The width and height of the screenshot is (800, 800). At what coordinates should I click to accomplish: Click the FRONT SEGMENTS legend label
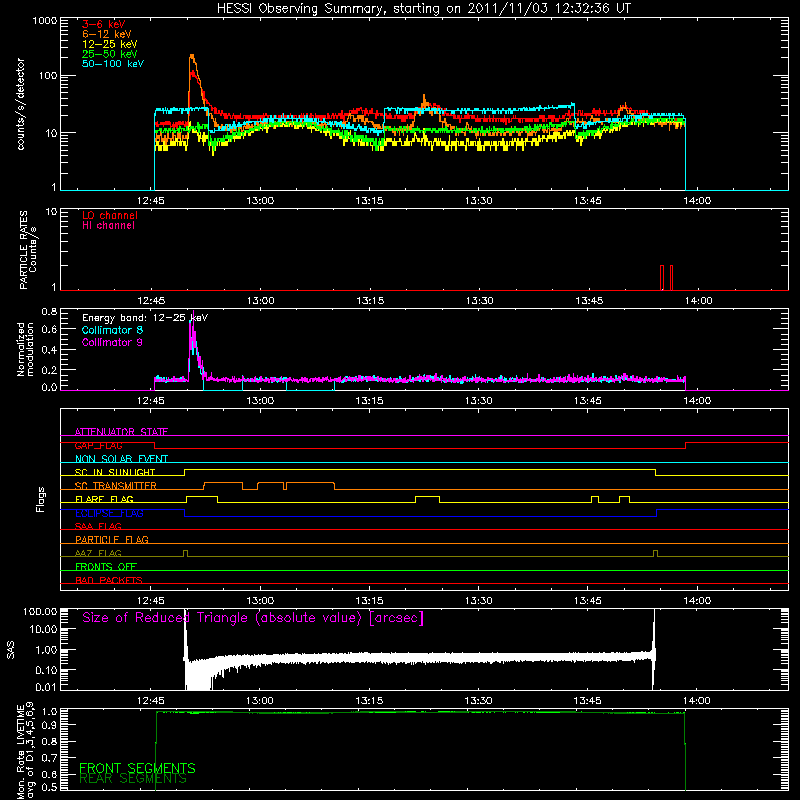137,768
